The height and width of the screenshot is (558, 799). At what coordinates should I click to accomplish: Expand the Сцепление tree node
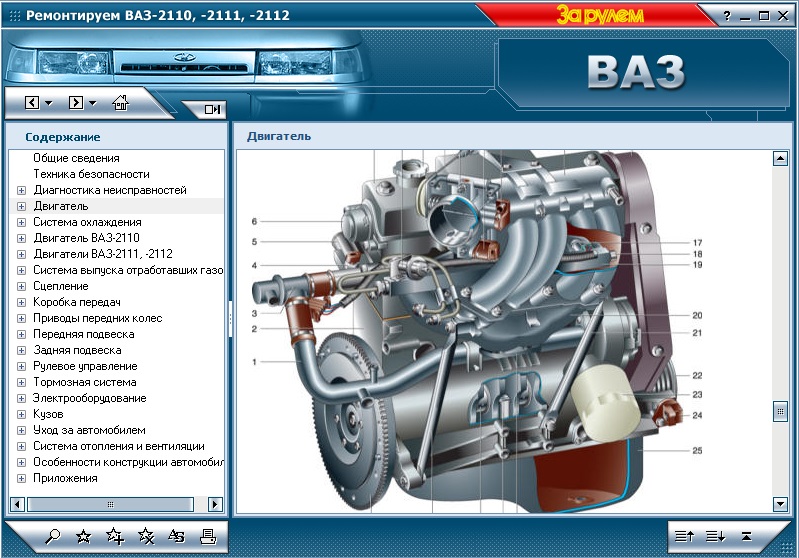21,286
